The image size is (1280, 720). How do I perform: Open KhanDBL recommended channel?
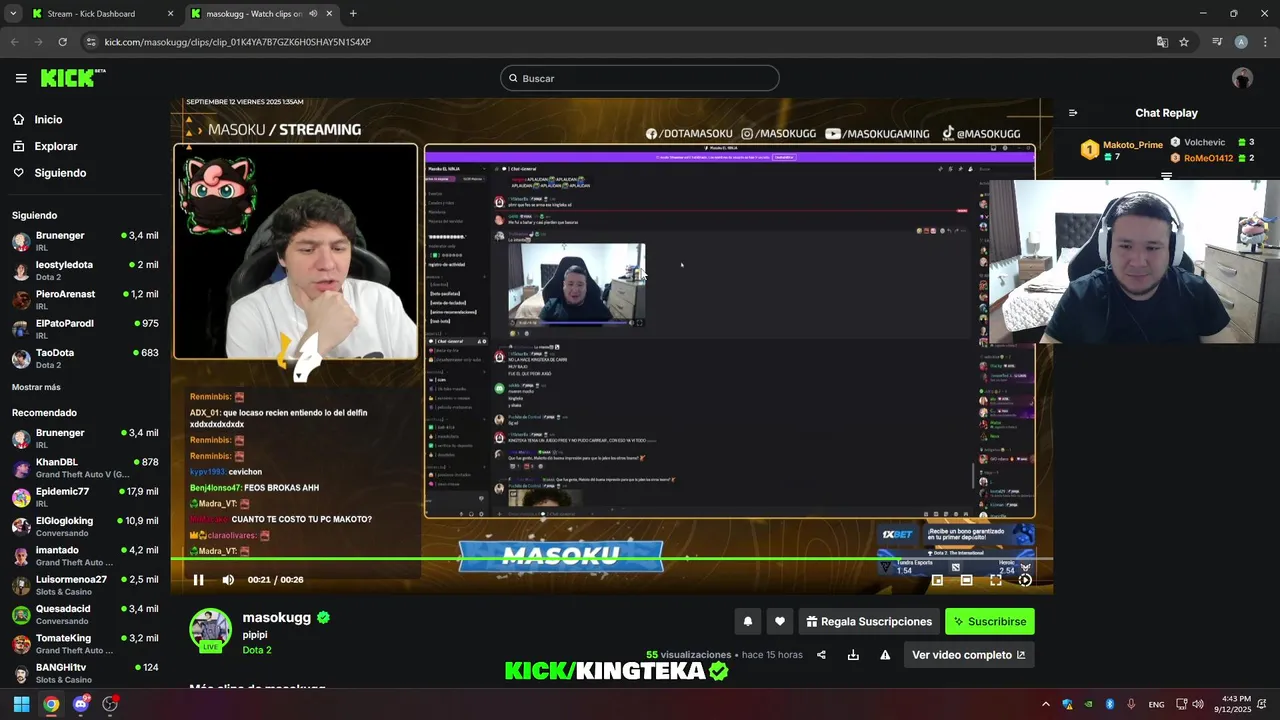coord(85,468)
